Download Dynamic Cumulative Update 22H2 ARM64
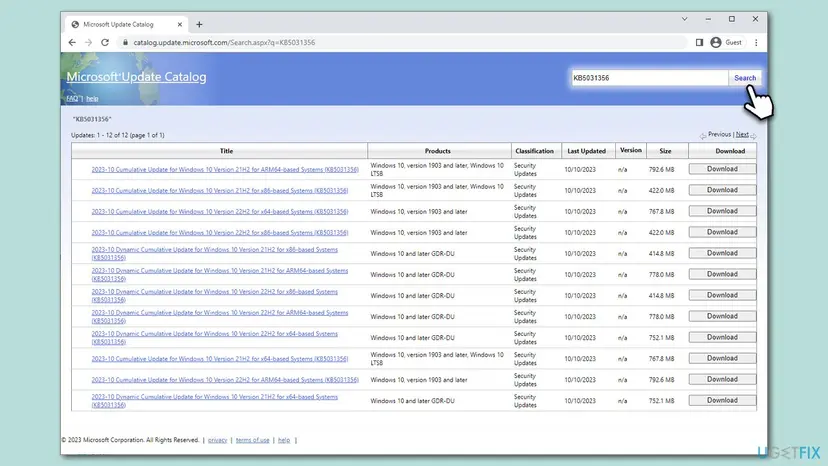Screen dimensions: 828x466 [x=722, y=316]
